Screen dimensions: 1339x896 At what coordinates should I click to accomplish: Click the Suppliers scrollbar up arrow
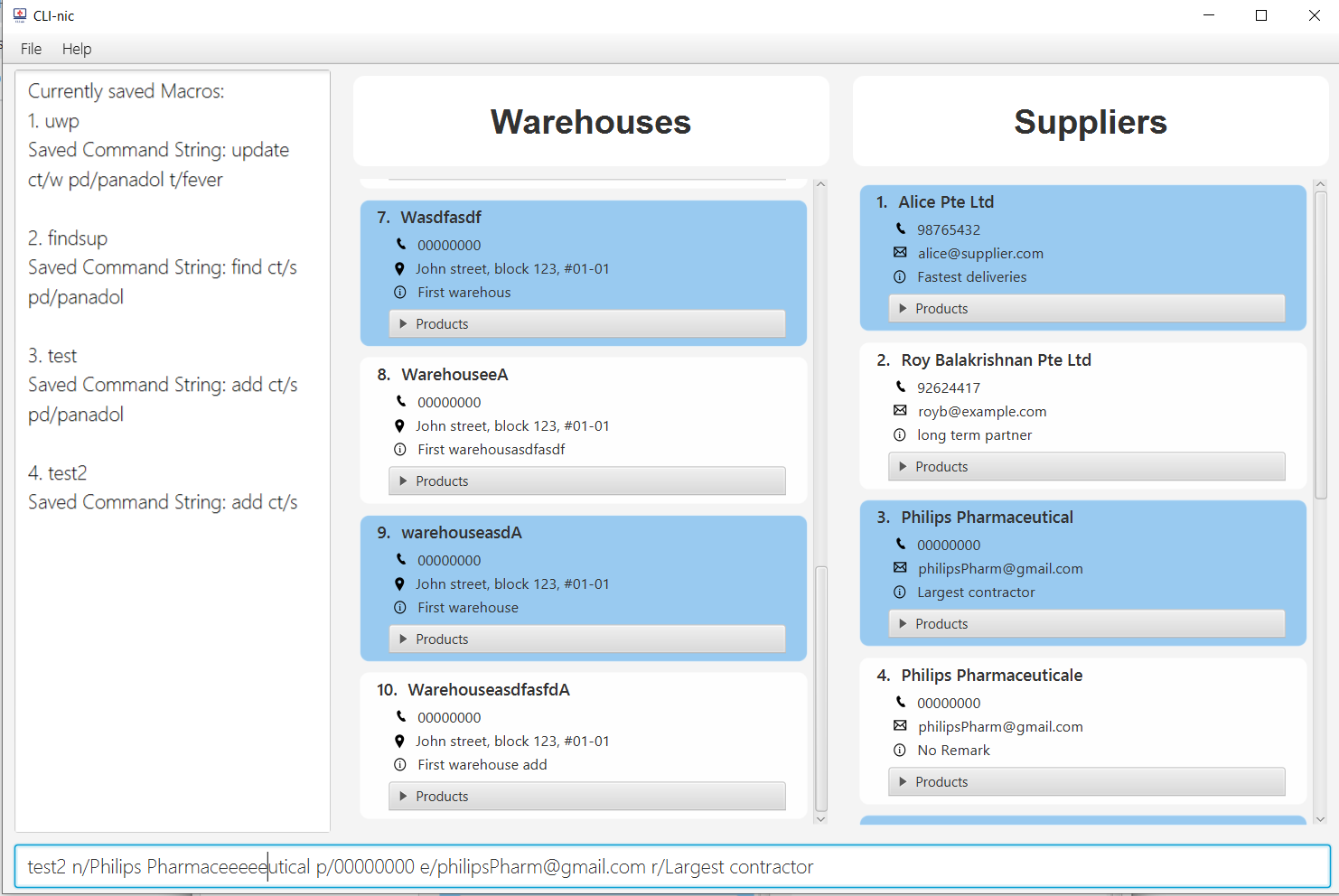tap(1320, 184)
